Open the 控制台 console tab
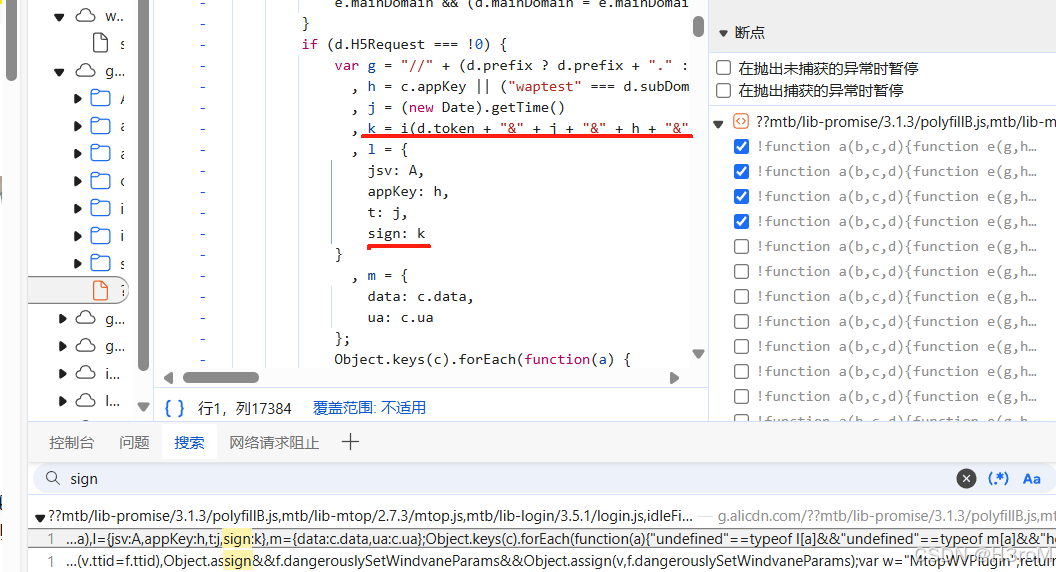The width and height of the screenshot is (1056, 572). [71, 443]
